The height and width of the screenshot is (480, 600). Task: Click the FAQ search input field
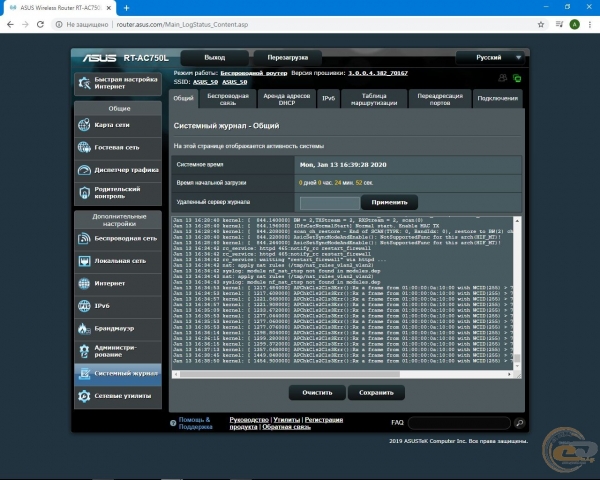[459, 423]
